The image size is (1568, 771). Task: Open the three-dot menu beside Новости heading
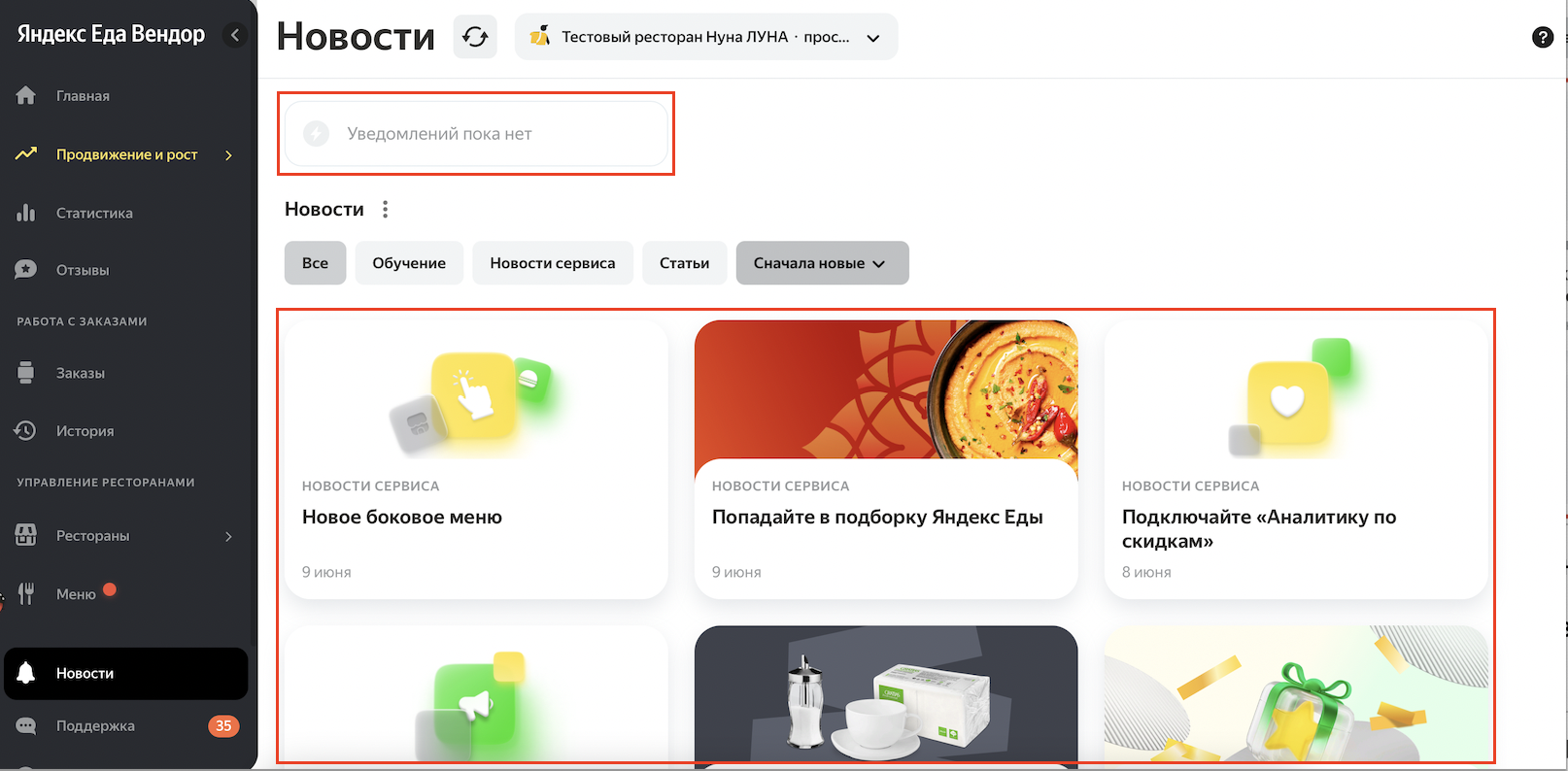pos(386,210)
